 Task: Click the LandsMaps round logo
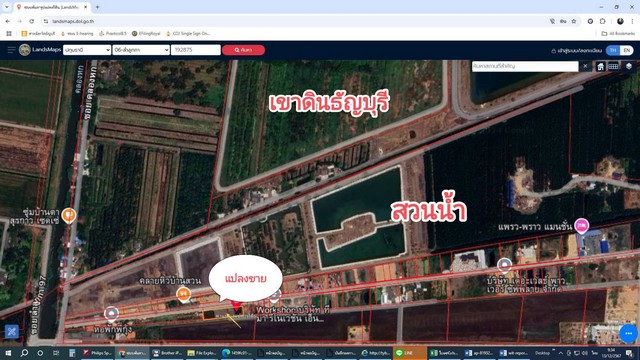tap(24, 50)
